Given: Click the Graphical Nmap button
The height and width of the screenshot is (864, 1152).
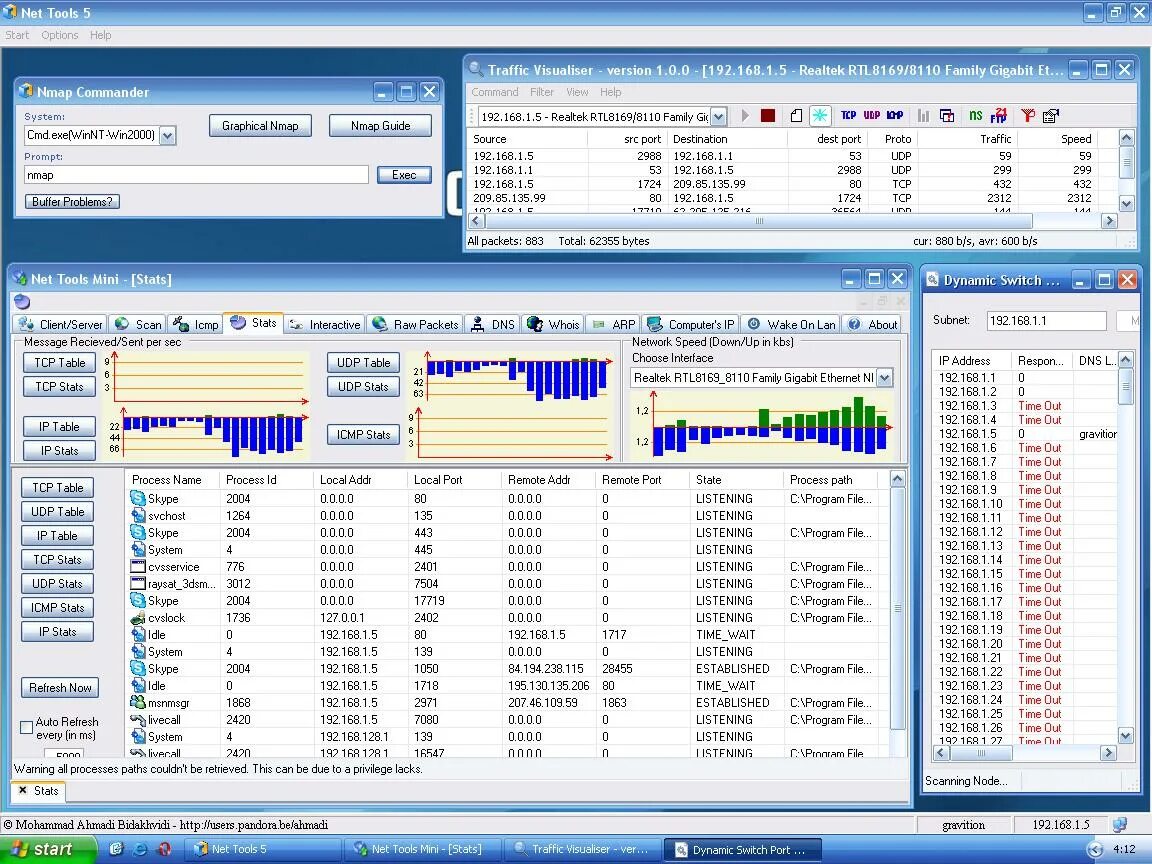Looking at the screenshot, I should [x=260, y=126].
